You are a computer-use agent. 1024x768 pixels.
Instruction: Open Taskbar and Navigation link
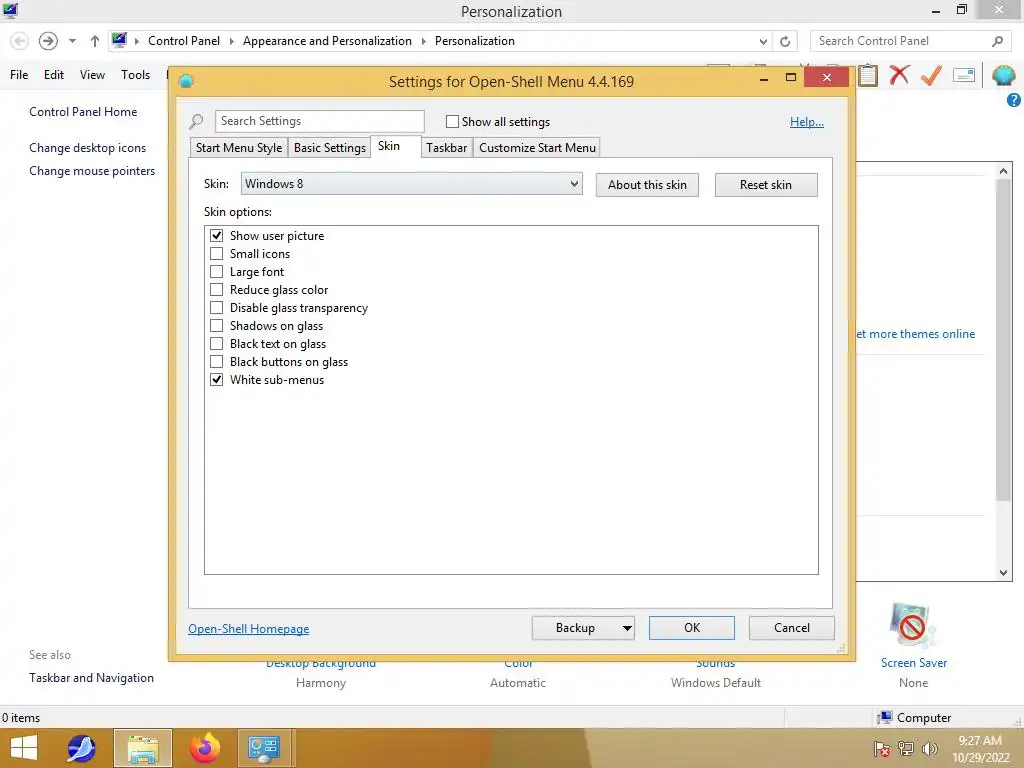pyautogui.click(x=91, y=678)
